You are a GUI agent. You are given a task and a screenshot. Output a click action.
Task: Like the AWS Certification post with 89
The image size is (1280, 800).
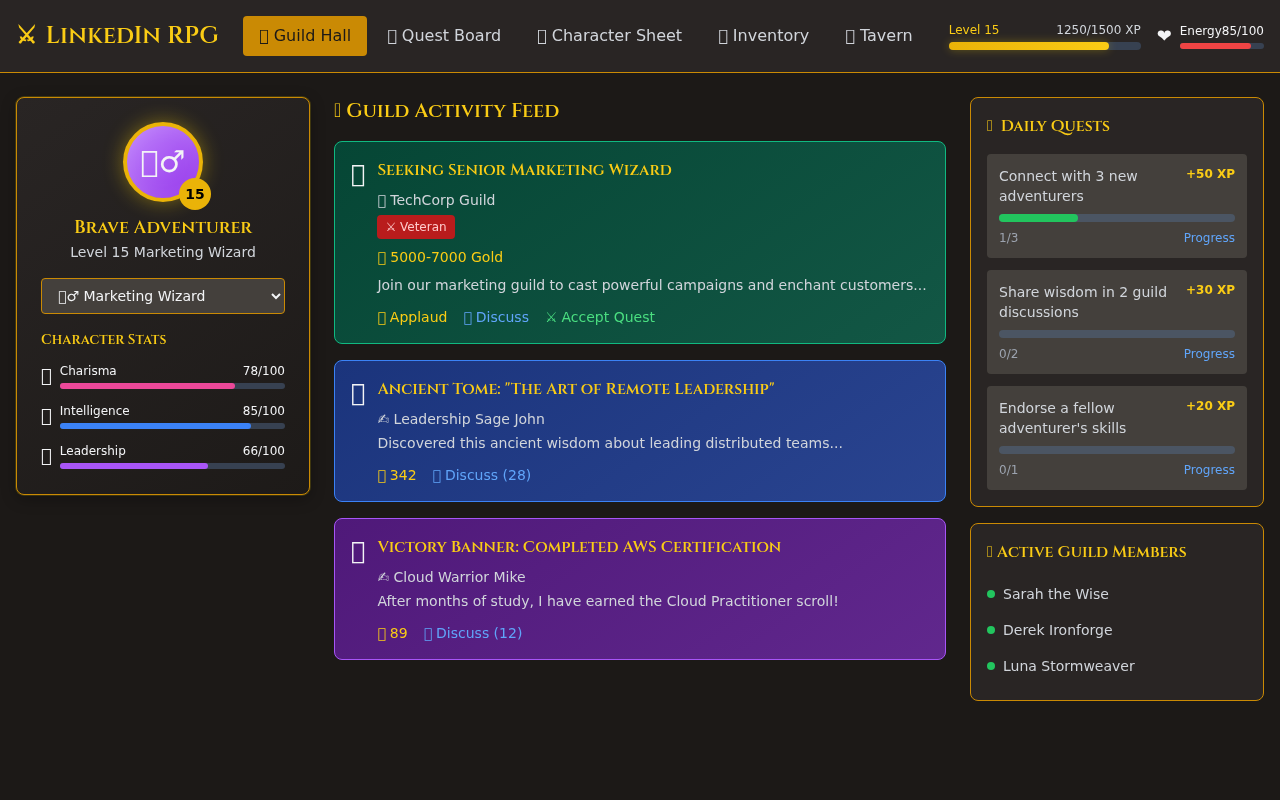[392, 633]
